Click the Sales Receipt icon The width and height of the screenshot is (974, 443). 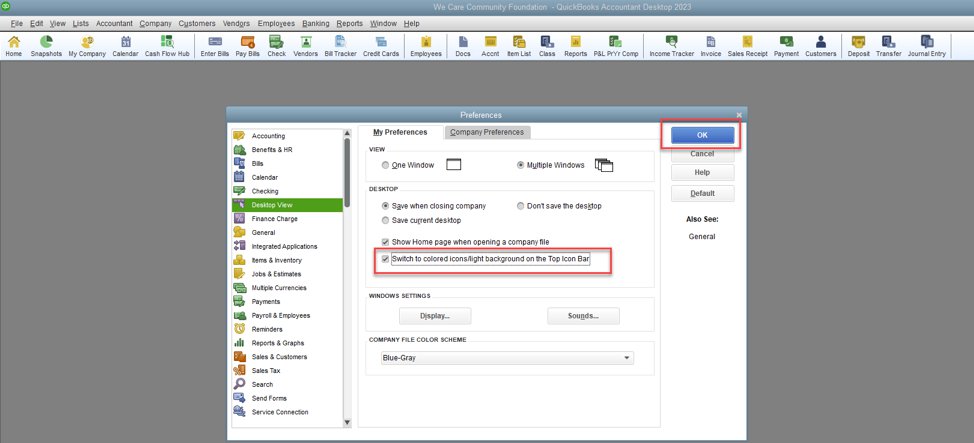coord(749,45)
